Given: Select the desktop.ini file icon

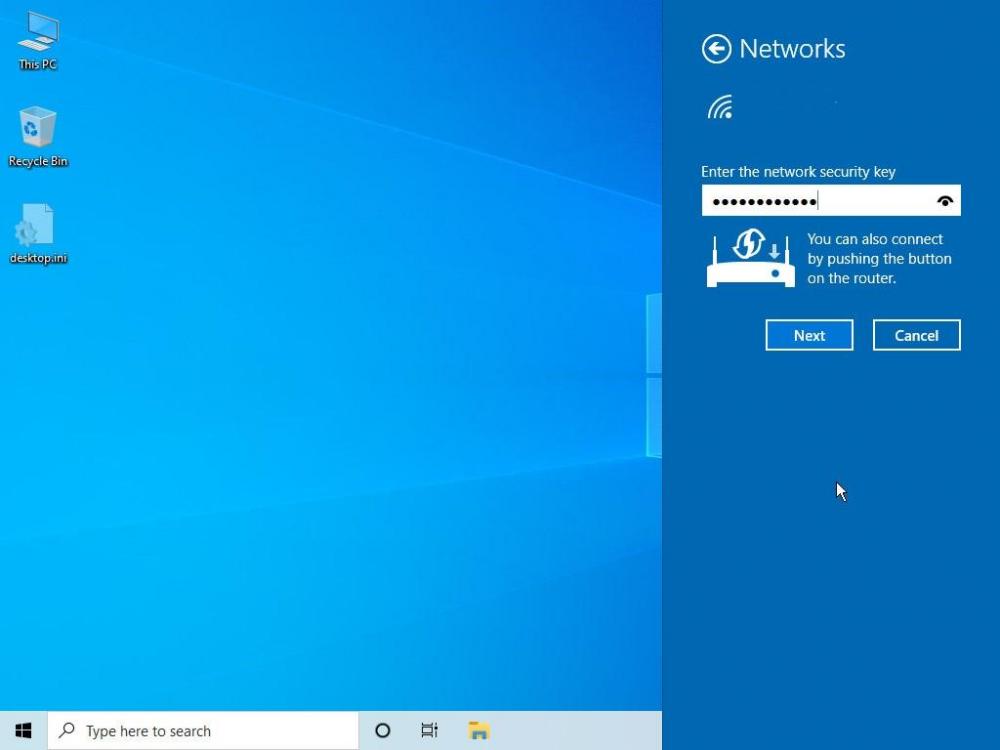Looking at the screenshot, I should (38, 234).
